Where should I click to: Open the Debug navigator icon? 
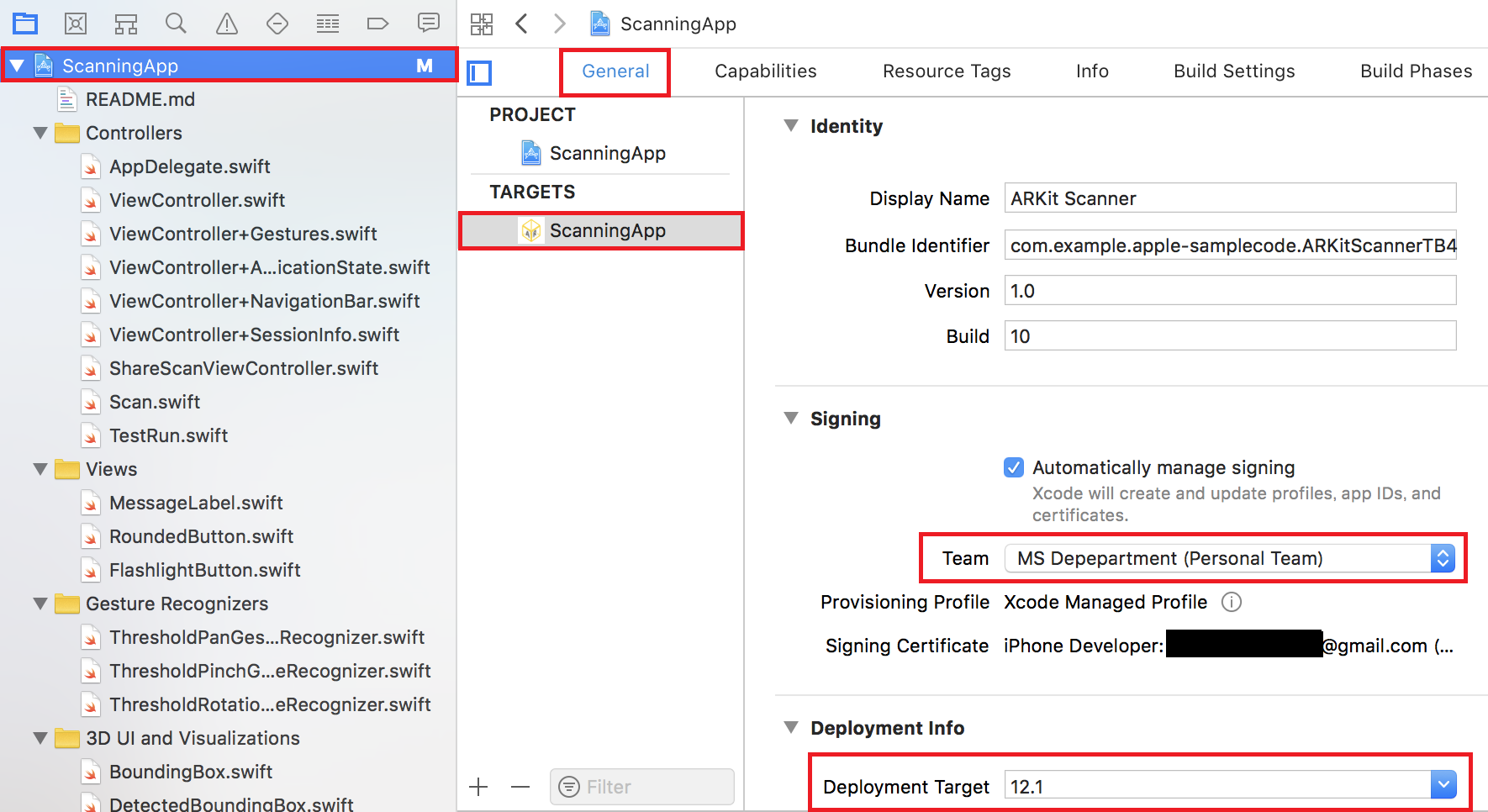point(328,24)
